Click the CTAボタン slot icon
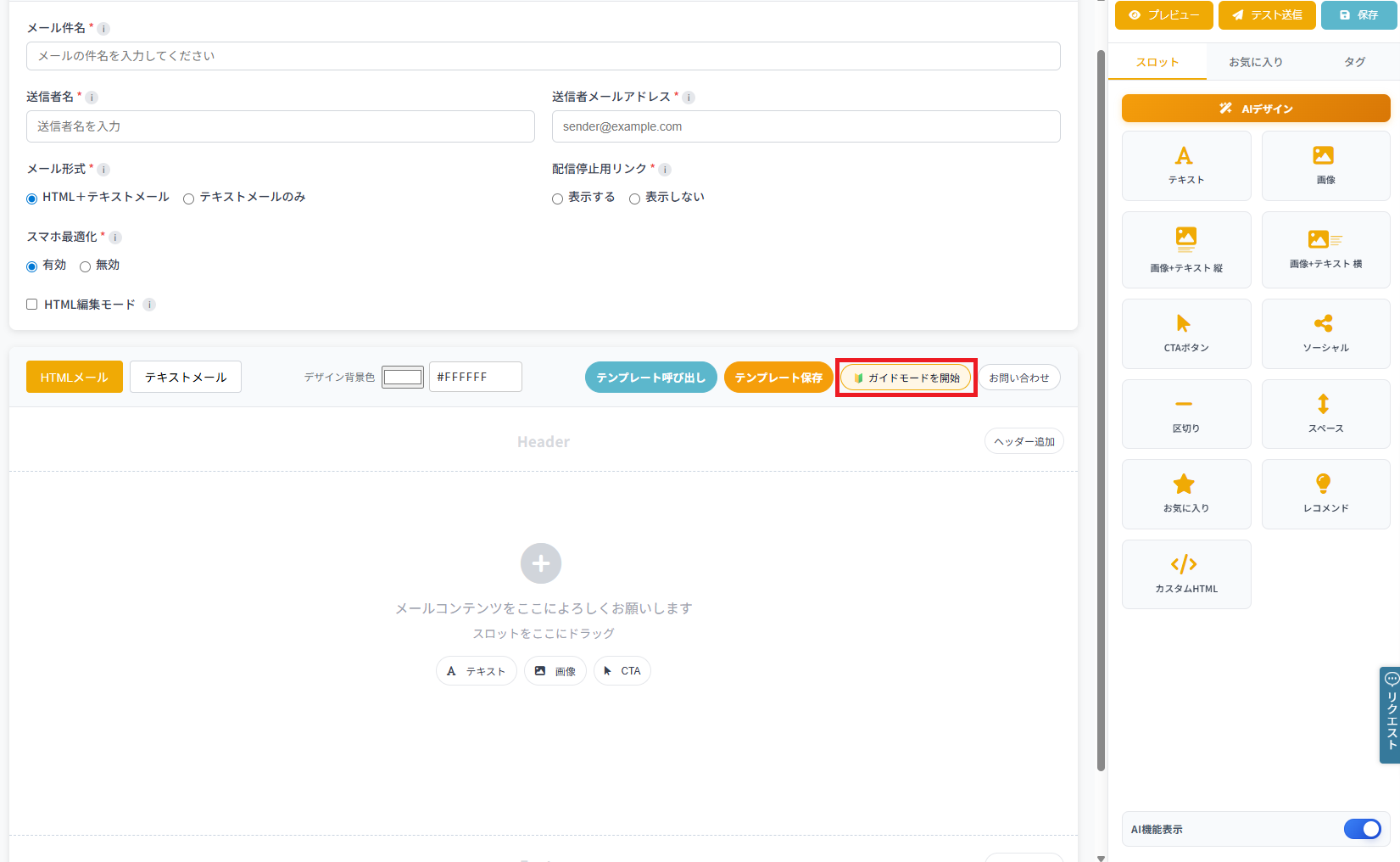1400x862 pixels. pos(1185,333)
